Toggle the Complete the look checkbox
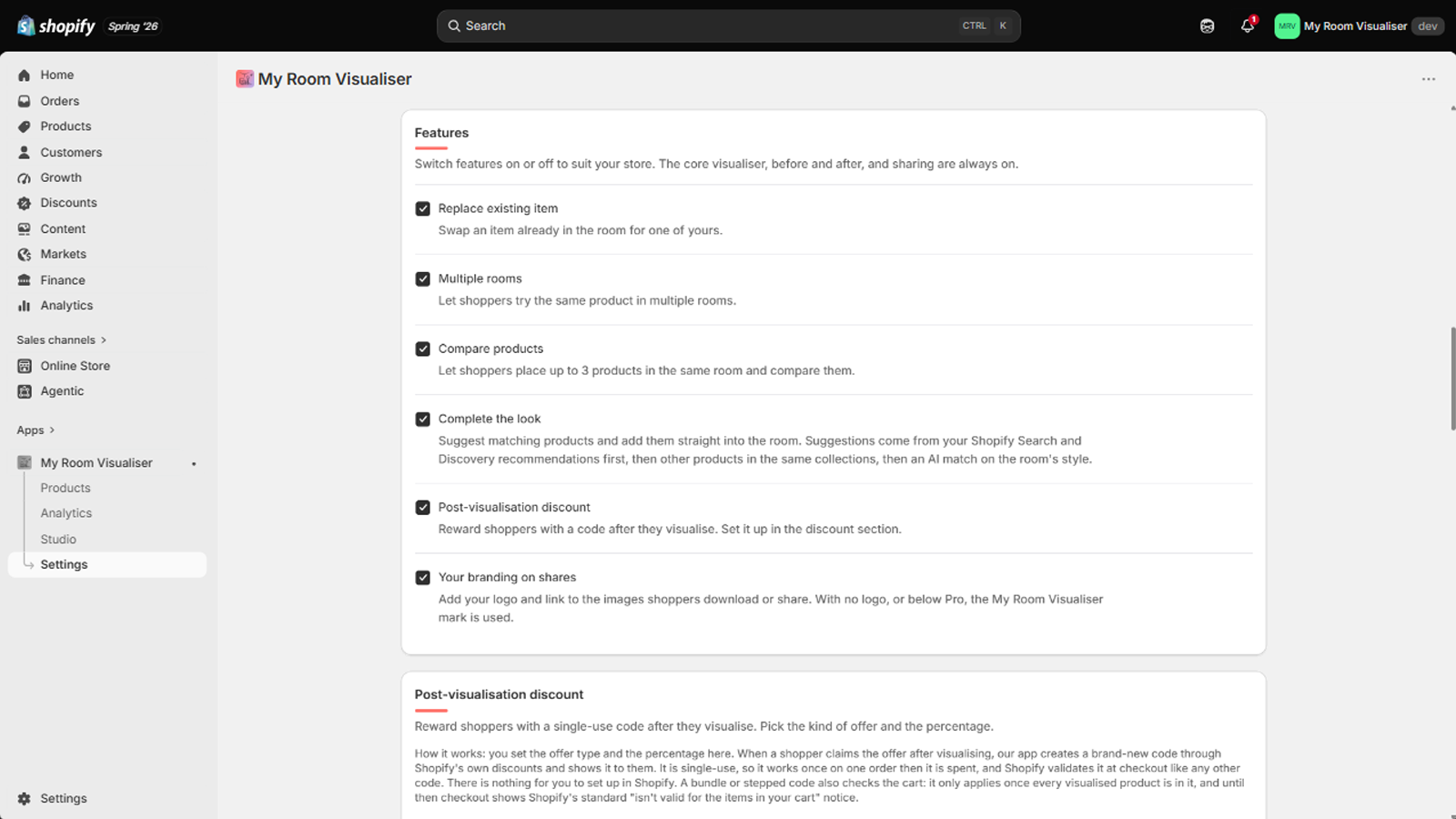This screenshot has height=819, width=1456. click(422, 419)
